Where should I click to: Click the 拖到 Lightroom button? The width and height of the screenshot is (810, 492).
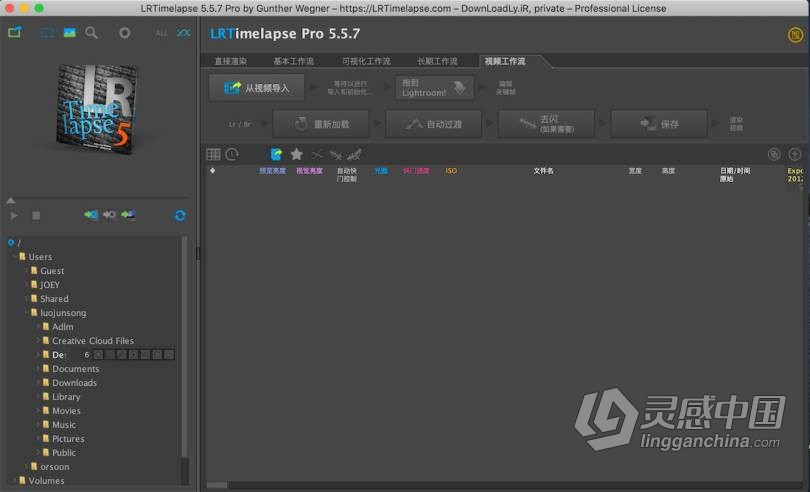(x=434, y=88)
